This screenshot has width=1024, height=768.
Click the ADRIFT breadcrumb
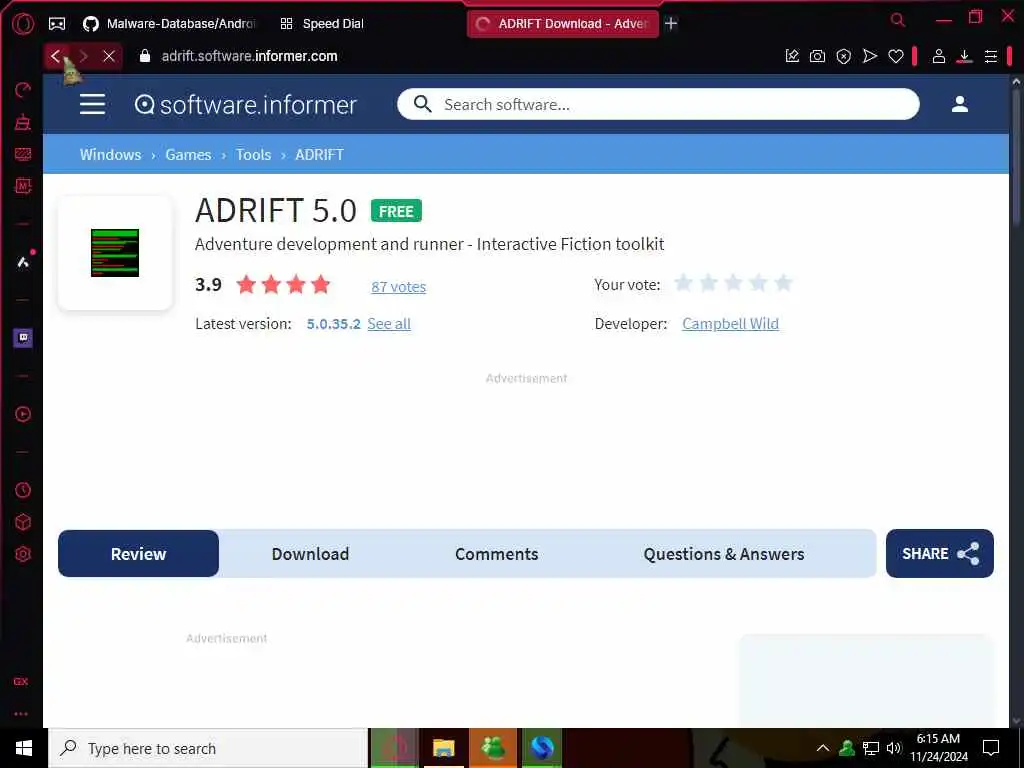[319, 155]
